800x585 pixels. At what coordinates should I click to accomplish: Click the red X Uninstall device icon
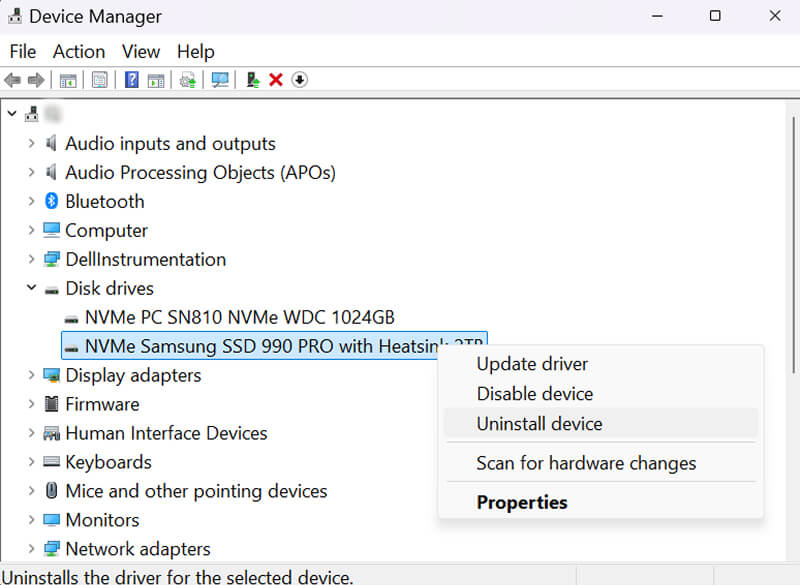pos(276,80)
